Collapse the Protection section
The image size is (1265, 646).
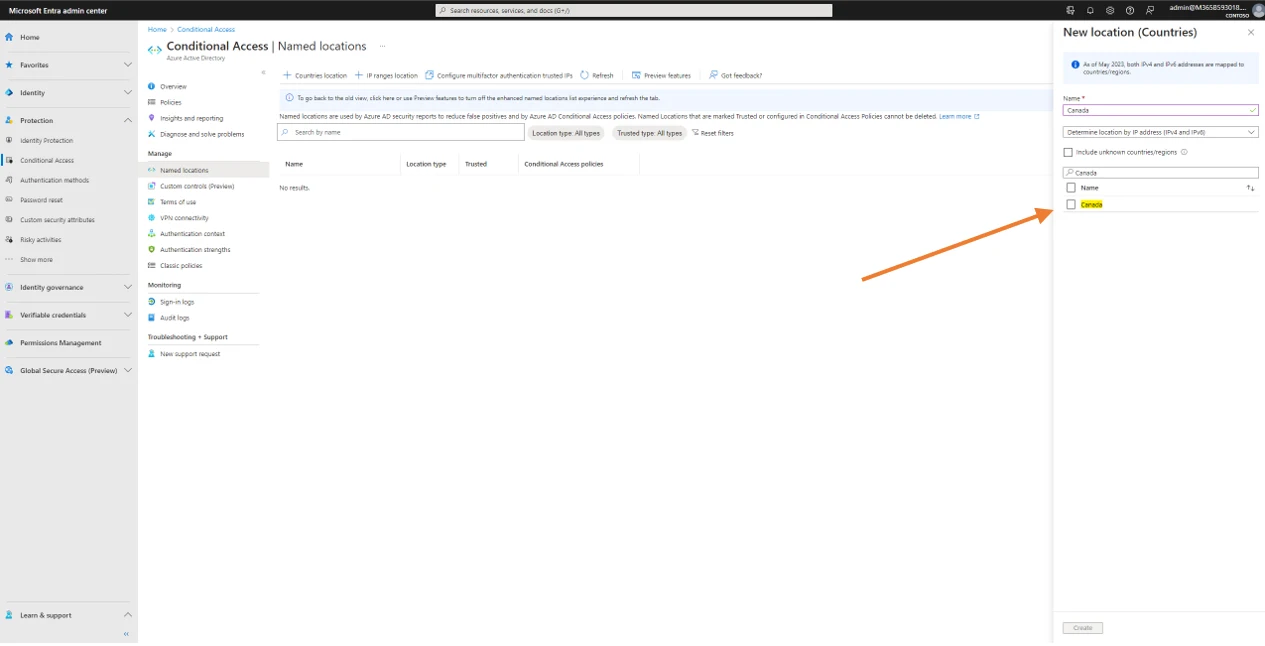point(127,120)
